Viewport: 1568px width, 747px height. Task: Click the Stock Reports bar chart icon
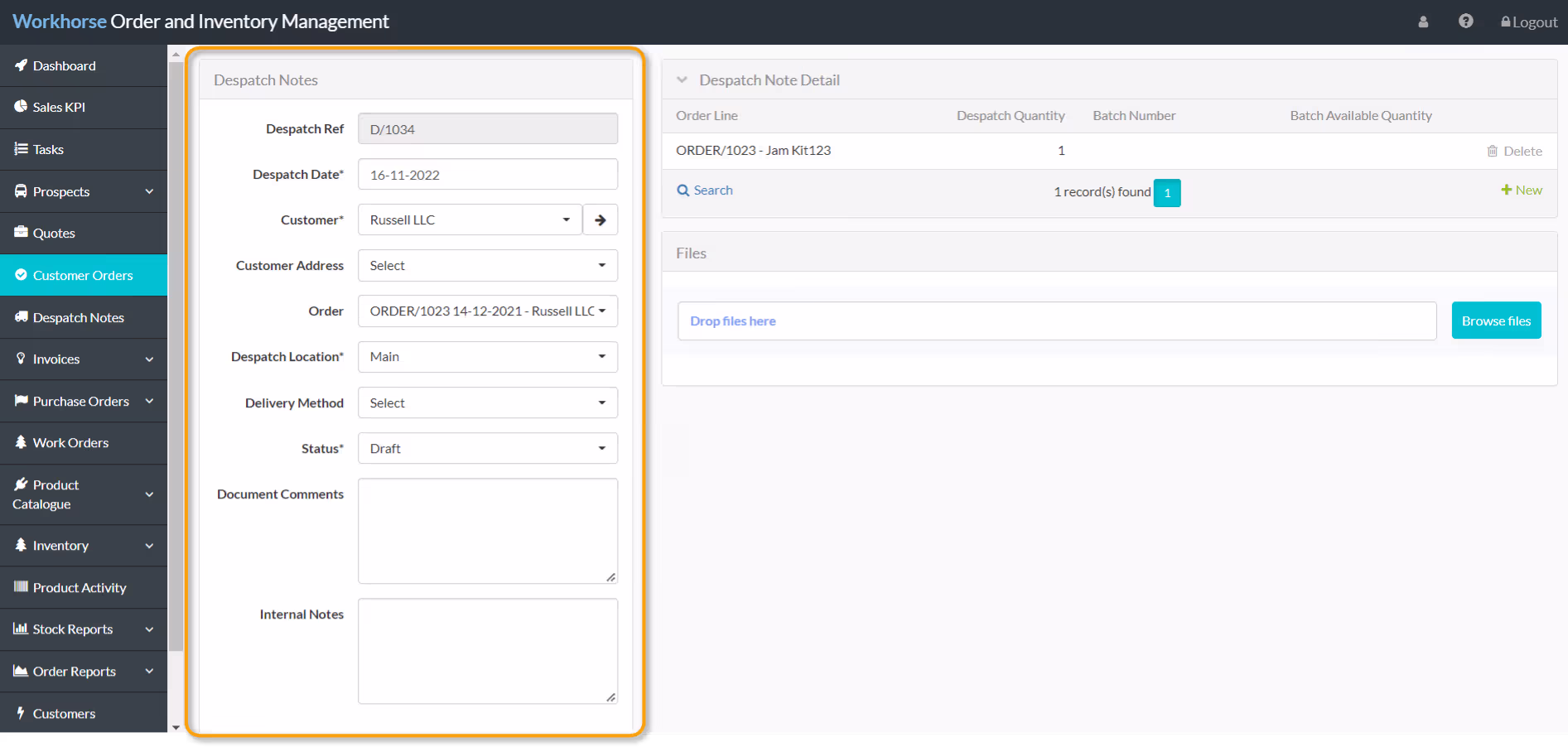pos(21,629)
